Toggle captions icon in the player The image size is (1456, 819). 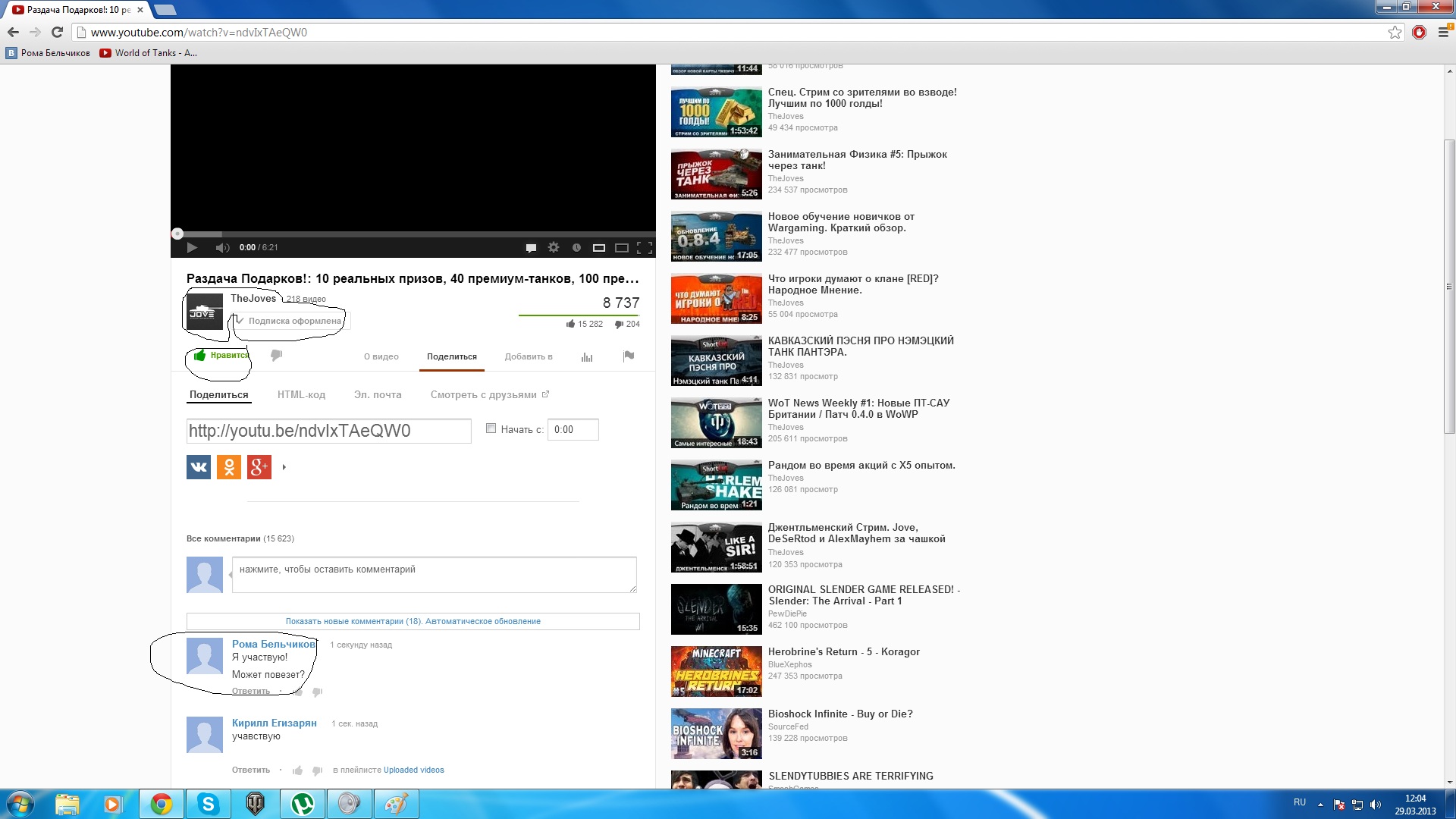point(531,247)
